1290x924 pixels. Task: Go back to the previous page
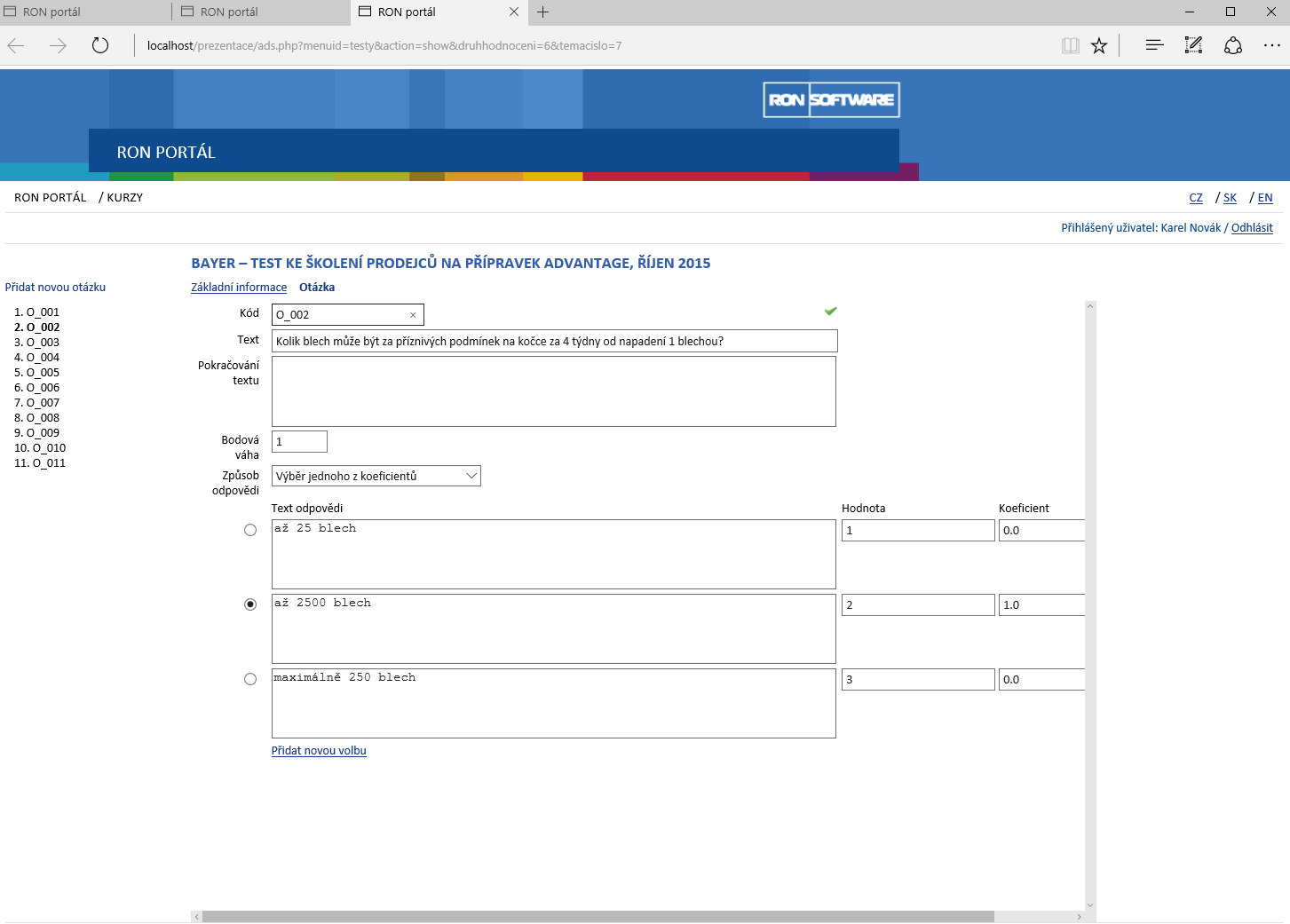16,45
